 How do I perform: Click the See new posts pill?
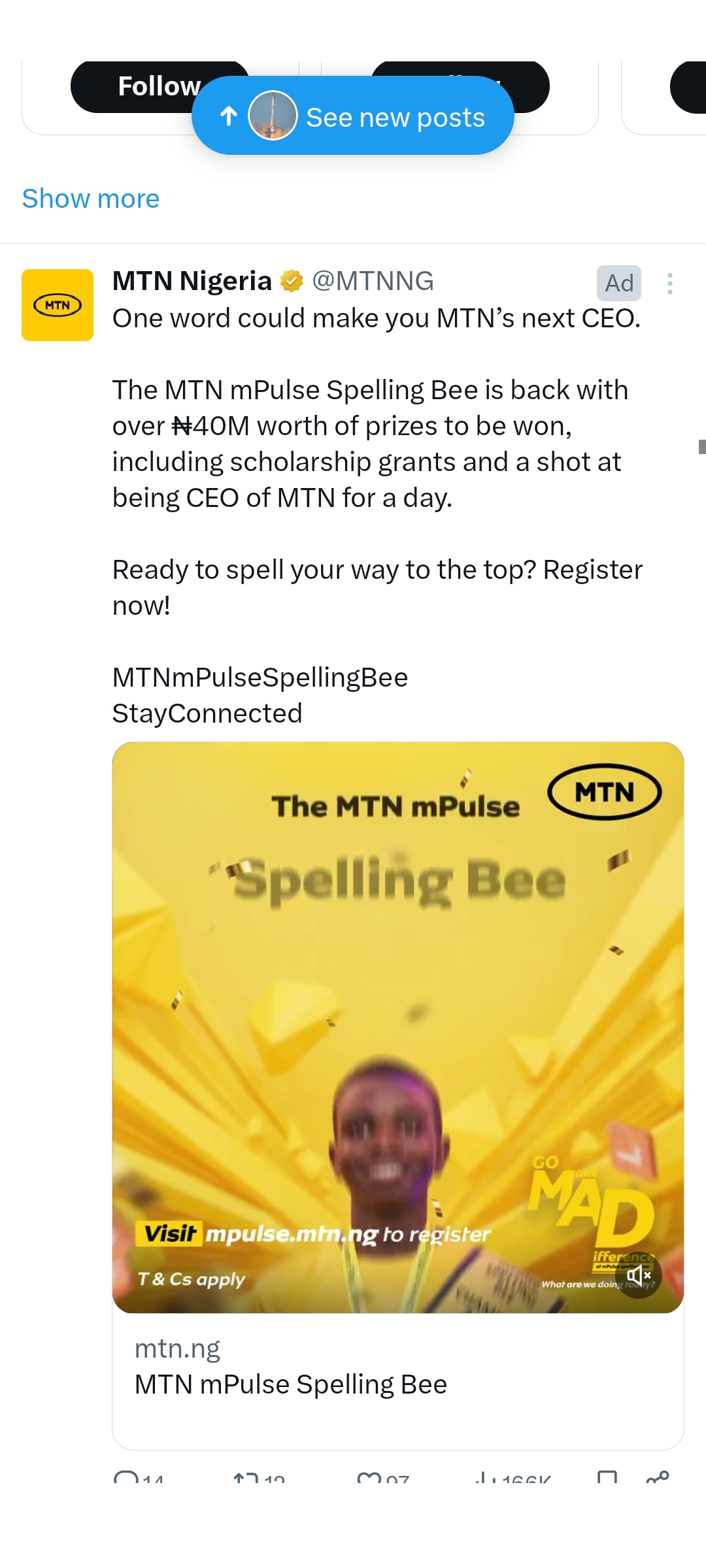(395, 118)
